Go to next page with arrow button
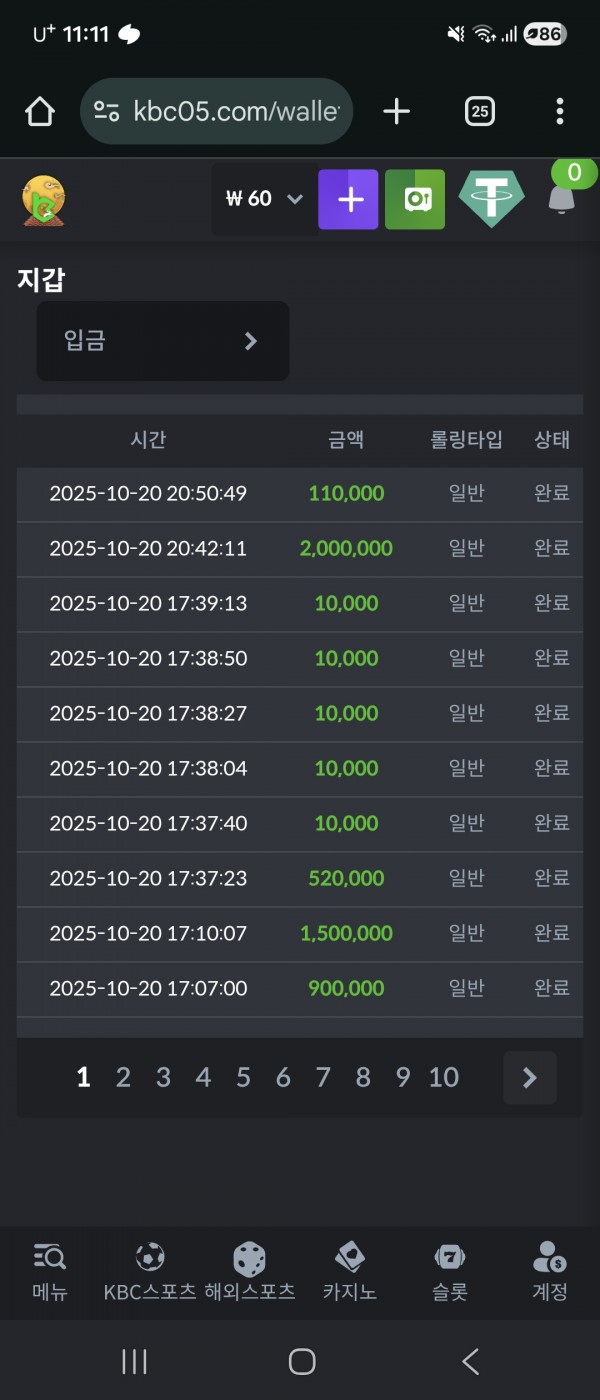This screenshot has height=1400, width=600. pos(529,1077)
